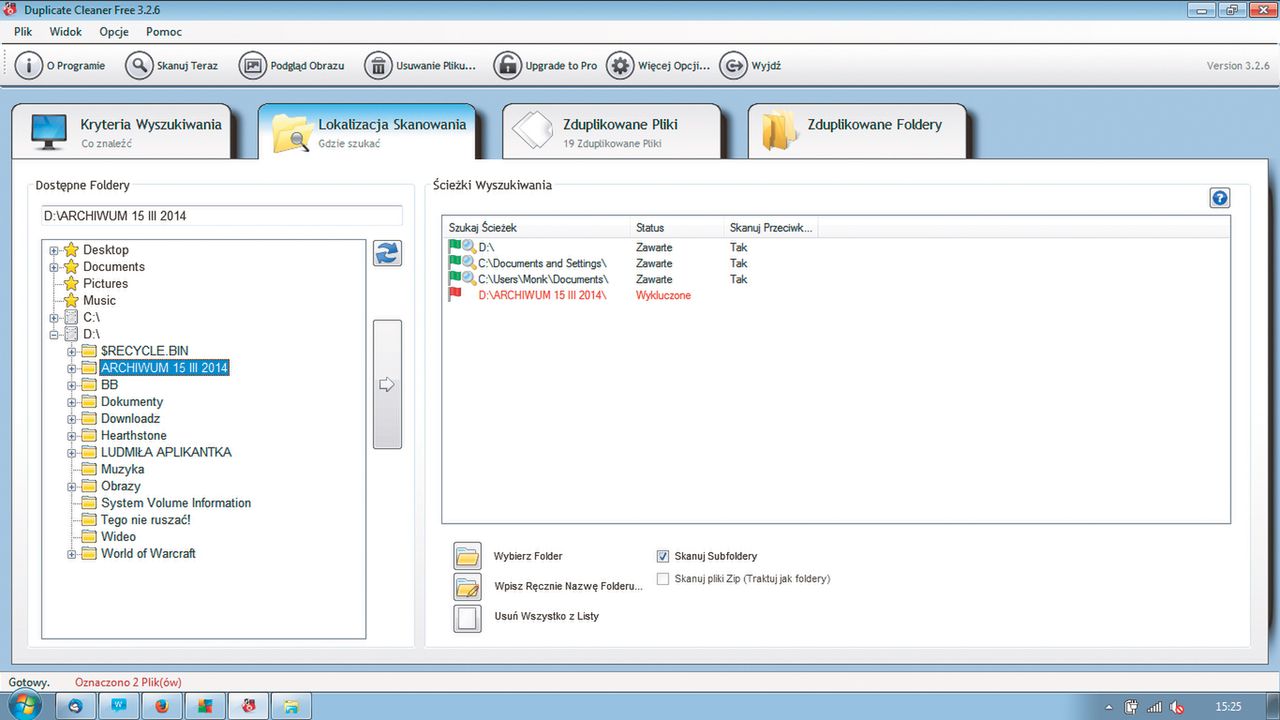
Task: Click the Wykluczone status cell
Action: click(663, 295)
